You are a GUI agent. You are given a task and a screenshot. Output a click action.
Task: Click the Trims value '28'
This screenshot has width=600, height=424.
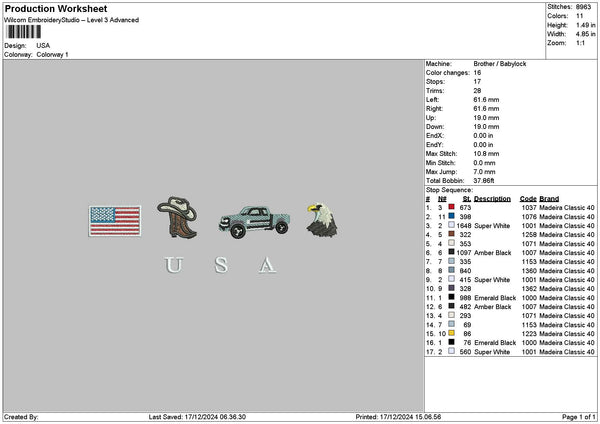click(477, 91)
